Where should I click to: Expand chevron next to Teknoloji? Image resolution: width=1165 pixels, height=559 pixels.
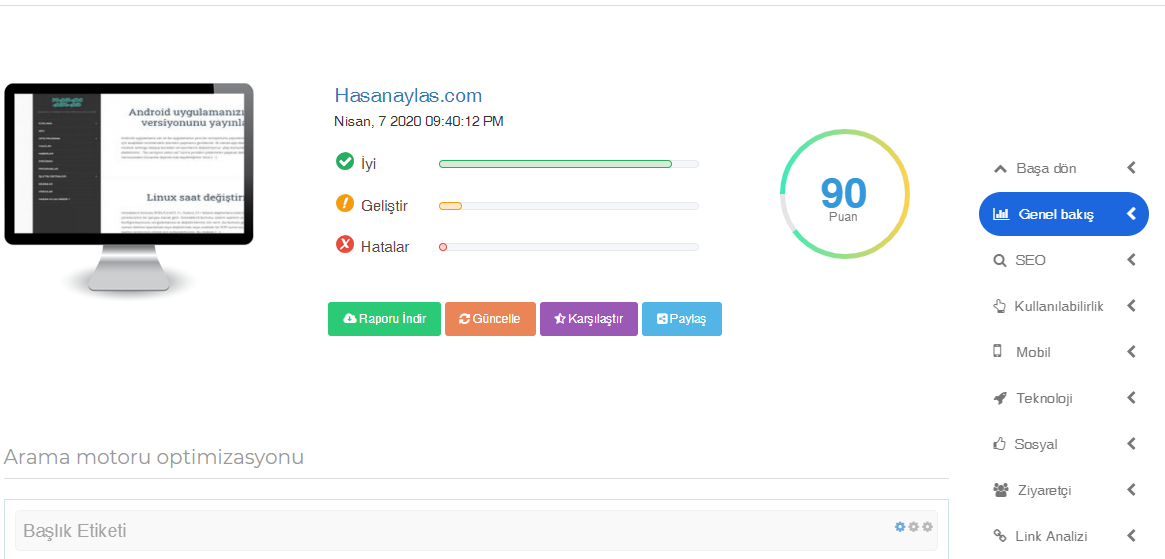point(1132,398)
